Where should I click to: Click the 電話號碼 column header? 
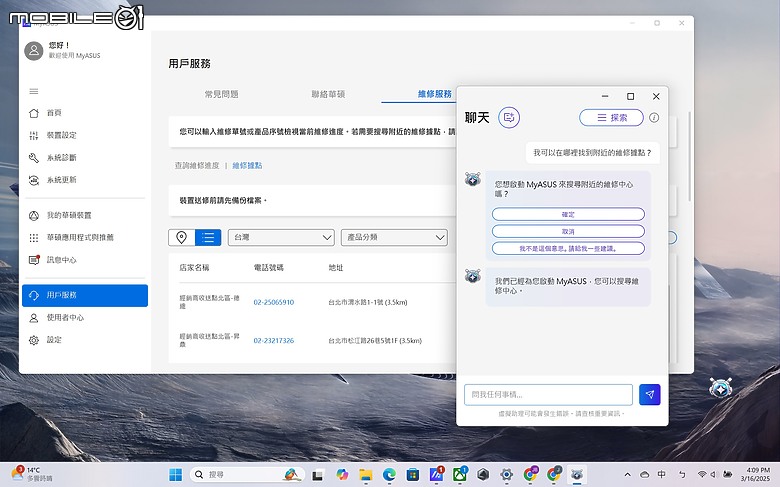[269, 268]
